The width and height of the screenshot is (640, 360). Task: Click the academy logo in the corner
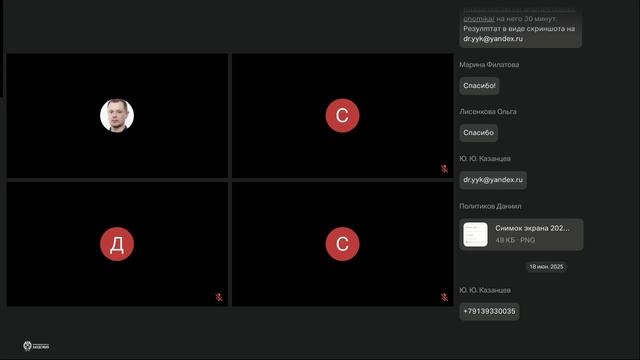coord(36,346)
